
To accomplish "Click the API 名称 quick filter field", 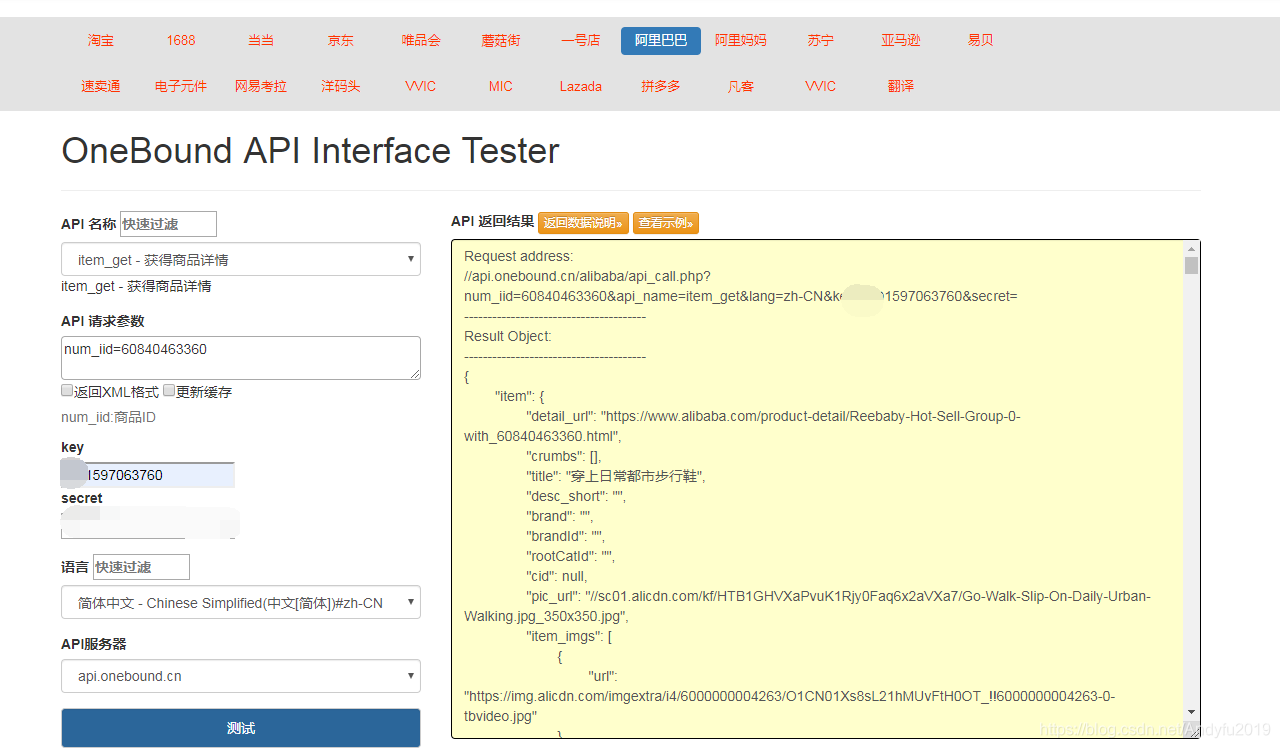I will coord(168,224).
